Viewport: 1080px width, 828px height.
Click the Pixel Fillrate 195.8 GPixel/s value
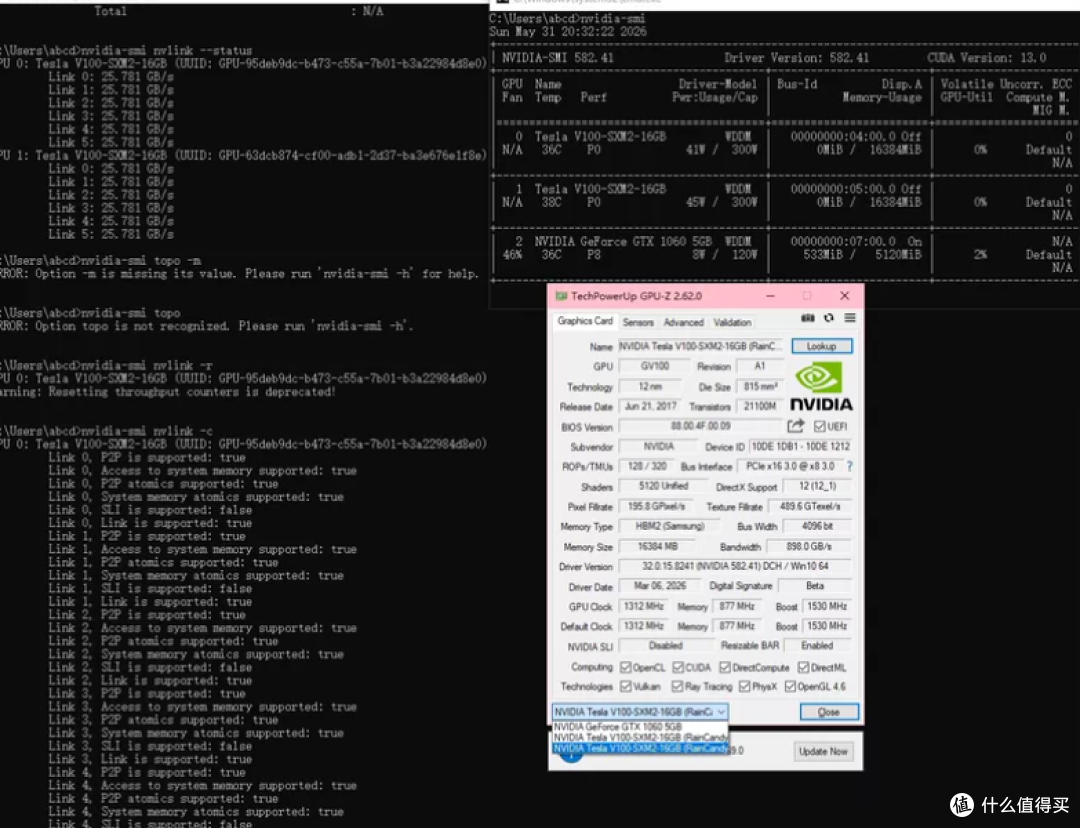[x=656, y=506]
